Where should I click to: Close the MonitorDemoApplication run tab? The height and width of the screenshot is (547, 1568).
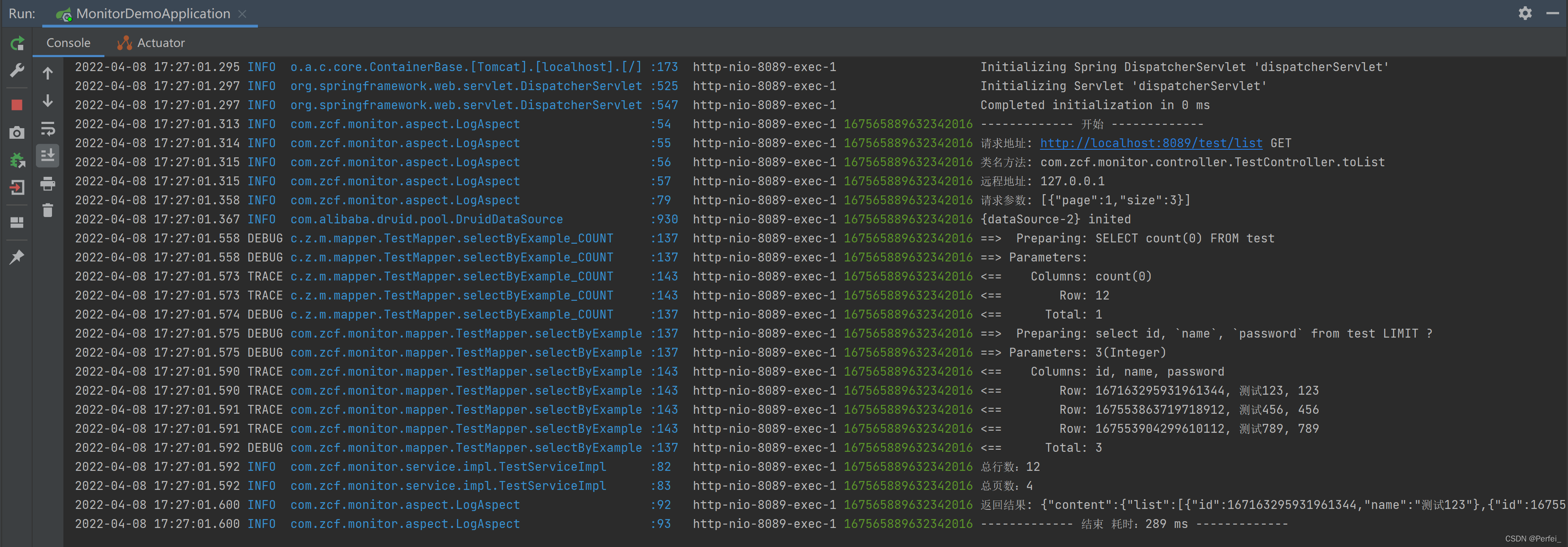(x=242, y=14)
